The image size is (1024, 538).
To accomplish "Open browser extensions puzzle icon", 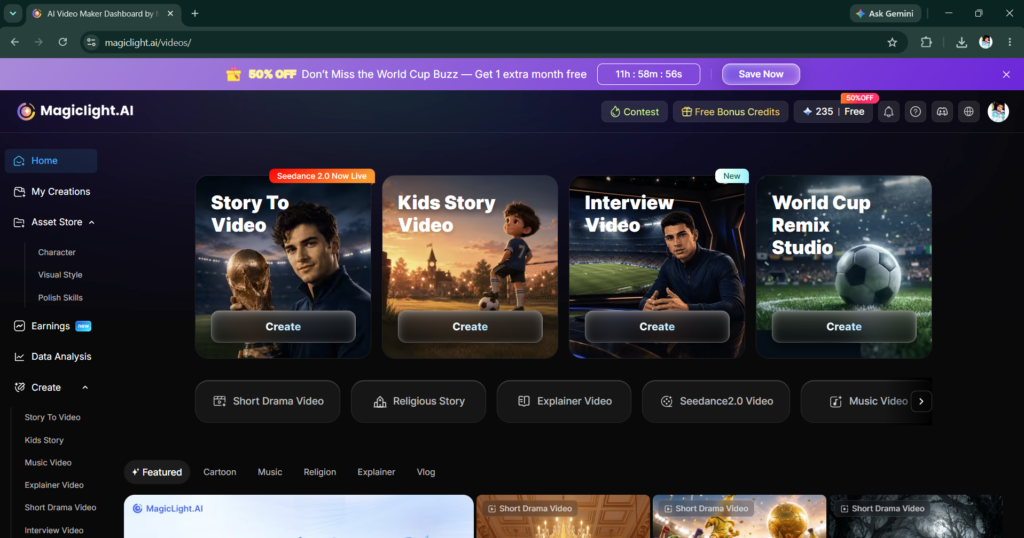I will [x=926, y=42].
